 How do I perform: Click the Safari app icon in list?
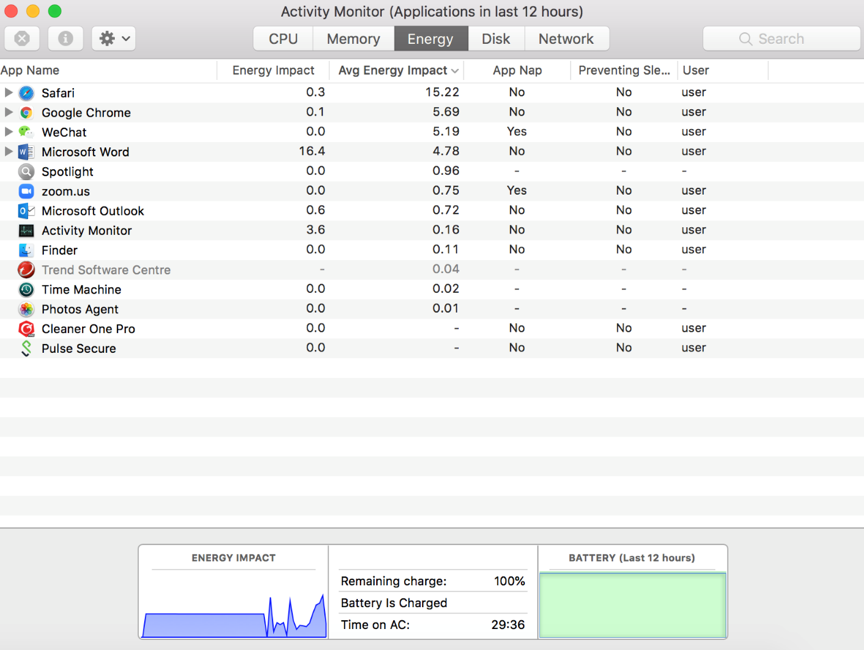click(26, 93)
